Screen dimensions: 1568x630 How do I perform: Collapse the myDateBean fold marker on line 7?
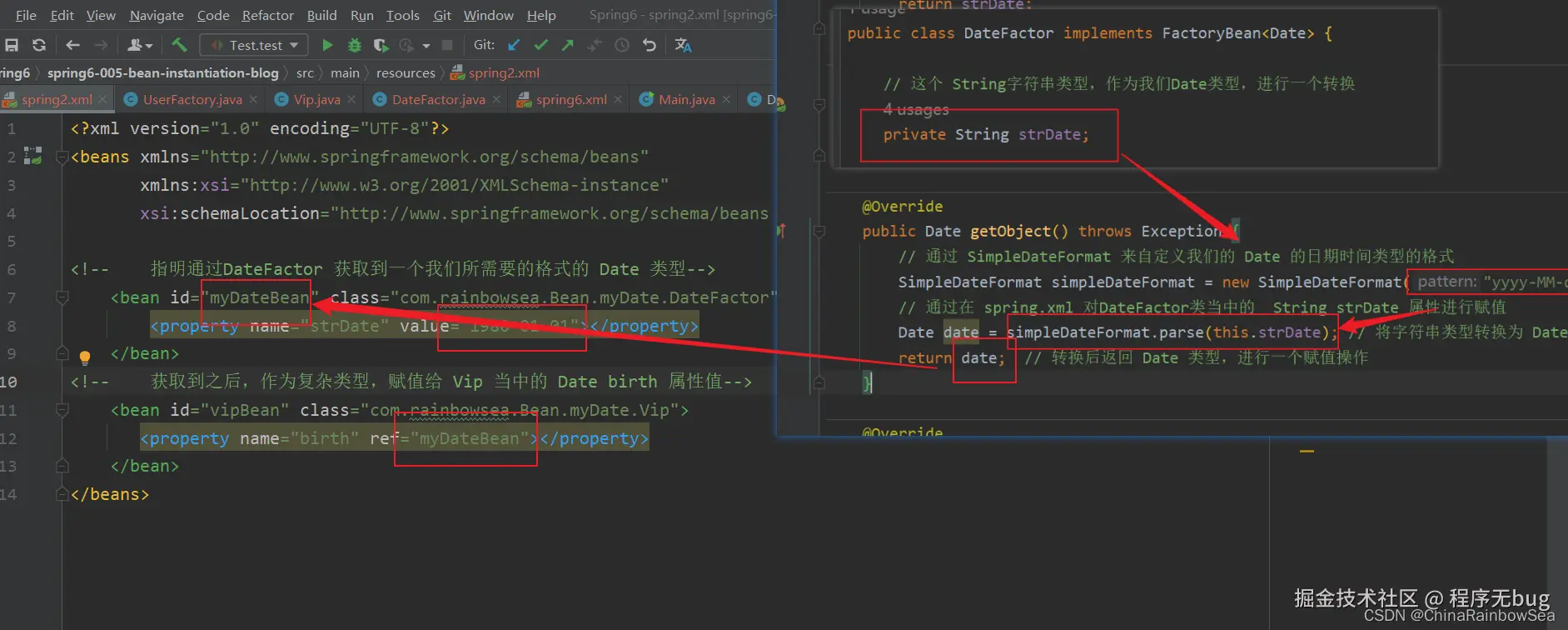click(x=62, y=297)
